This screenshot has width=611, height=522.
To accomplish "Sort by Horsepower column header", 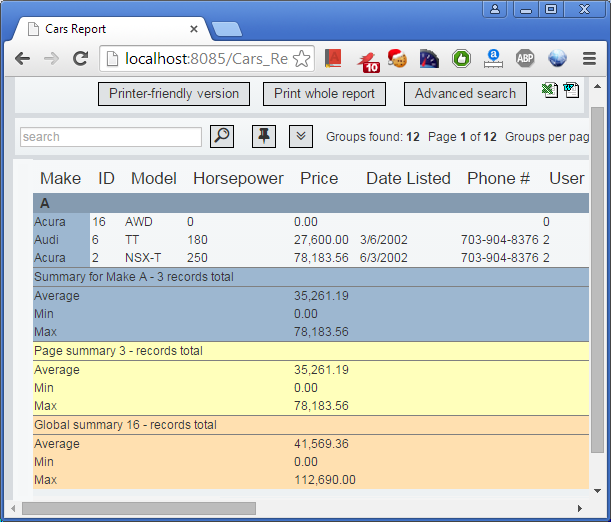I will (x=238, y=178).
